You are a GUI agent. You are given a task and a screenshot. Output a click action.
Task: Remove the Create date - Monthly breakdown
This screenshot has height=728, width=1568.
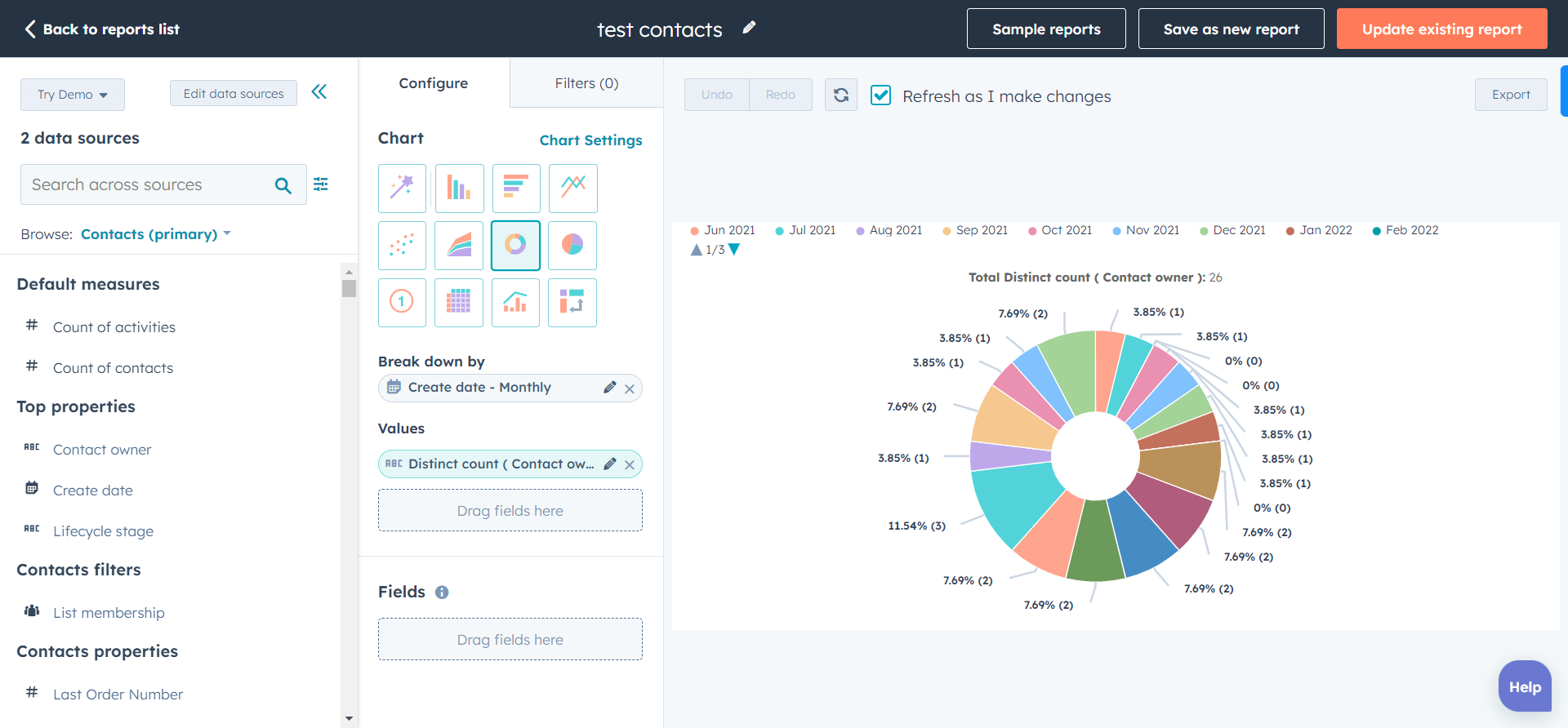coord(630,388)
